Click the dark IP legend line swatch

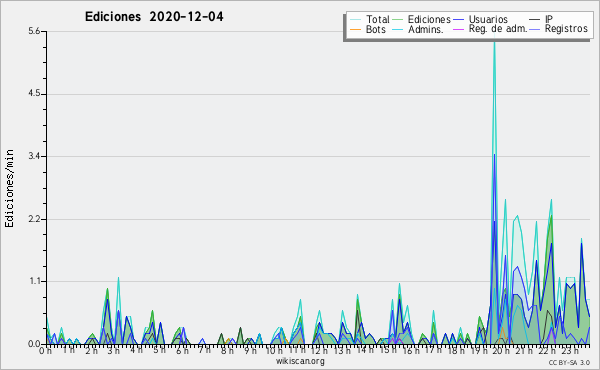click(535, 20)
